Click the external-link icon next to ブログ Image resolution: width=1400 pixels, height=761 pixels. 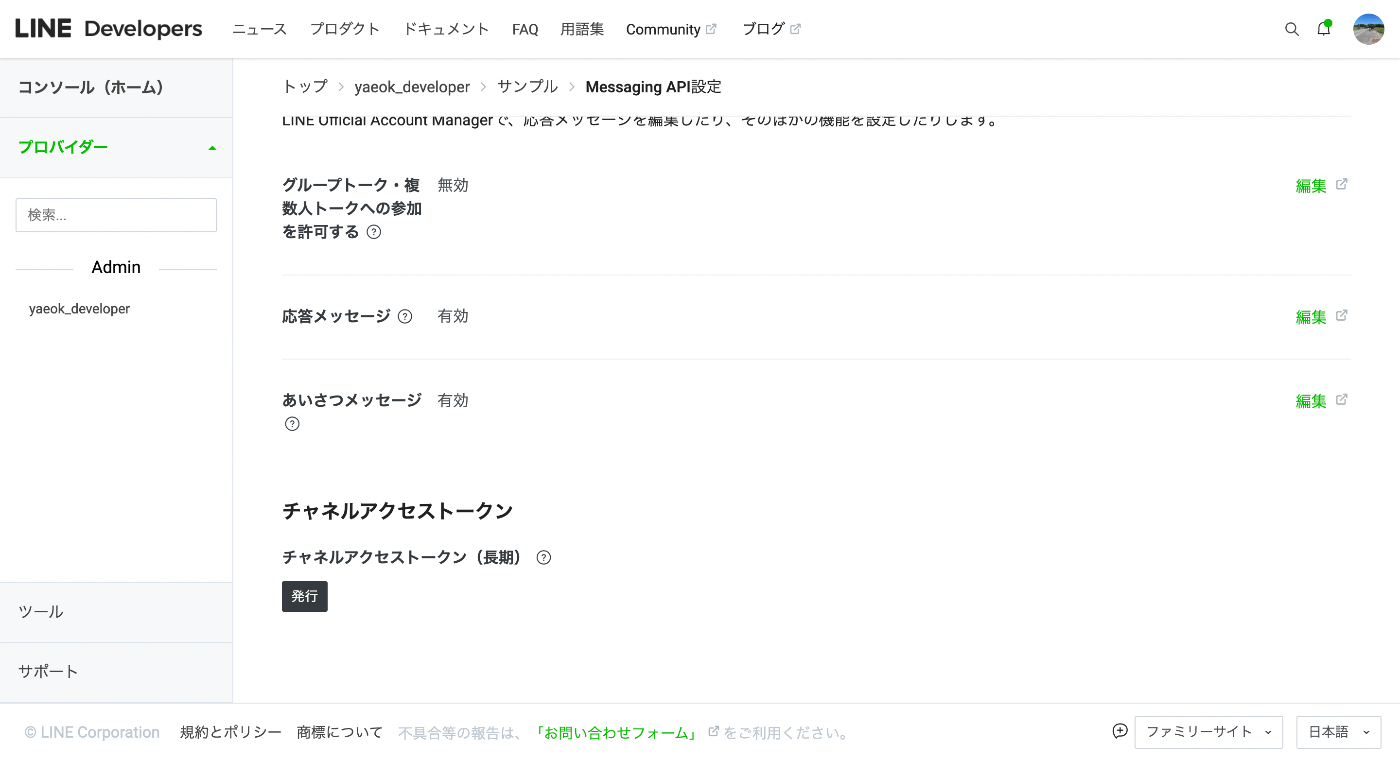click(x=795, y=29)
